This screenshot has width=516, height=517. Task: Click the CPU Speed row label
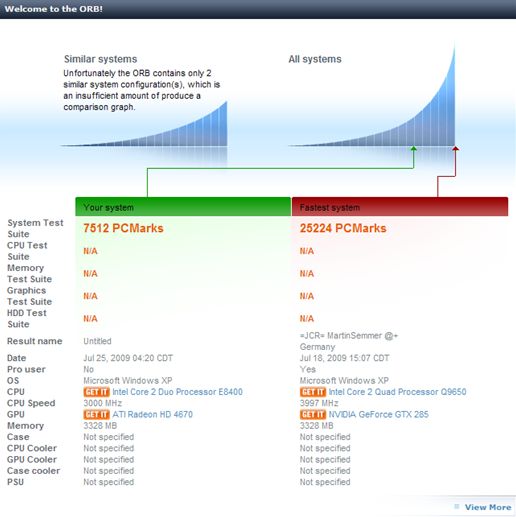(x=31, y=403)
